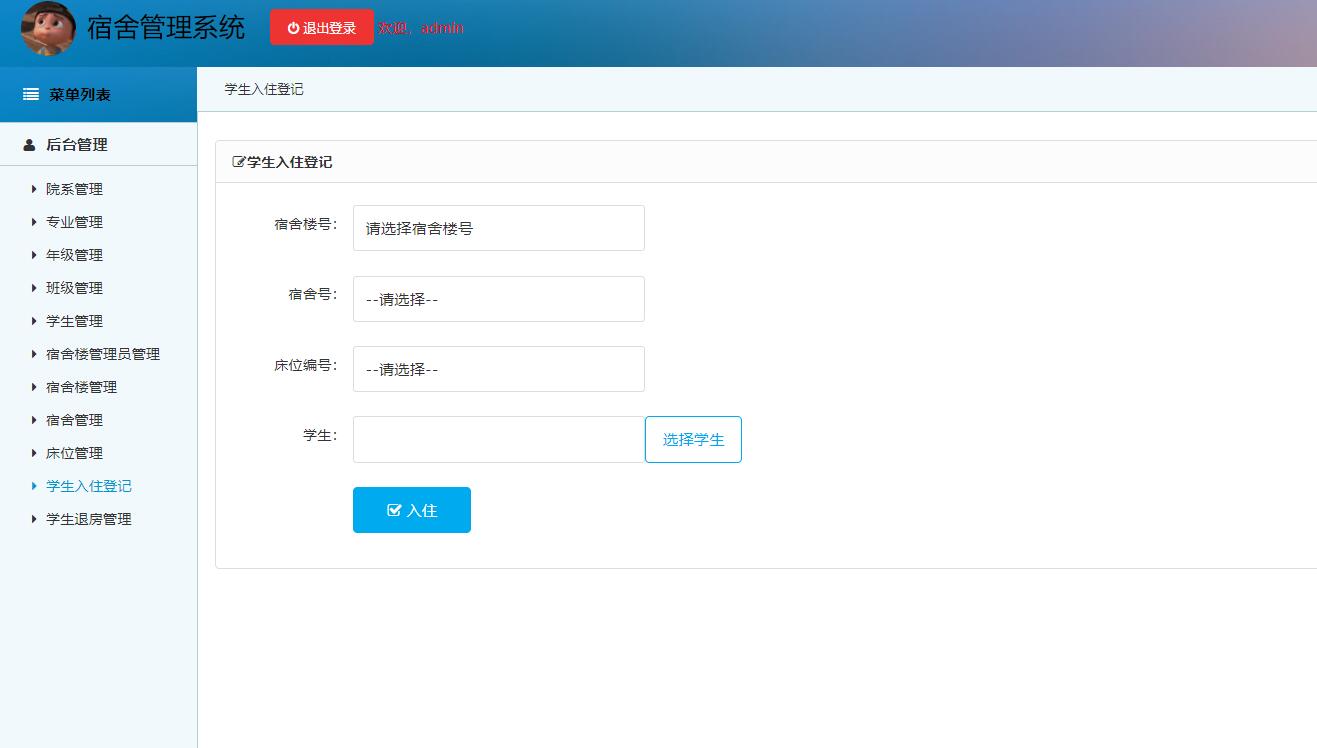Click the avatar image in the top banner
The image size is (1317, 748).
(x=47, y=29)
